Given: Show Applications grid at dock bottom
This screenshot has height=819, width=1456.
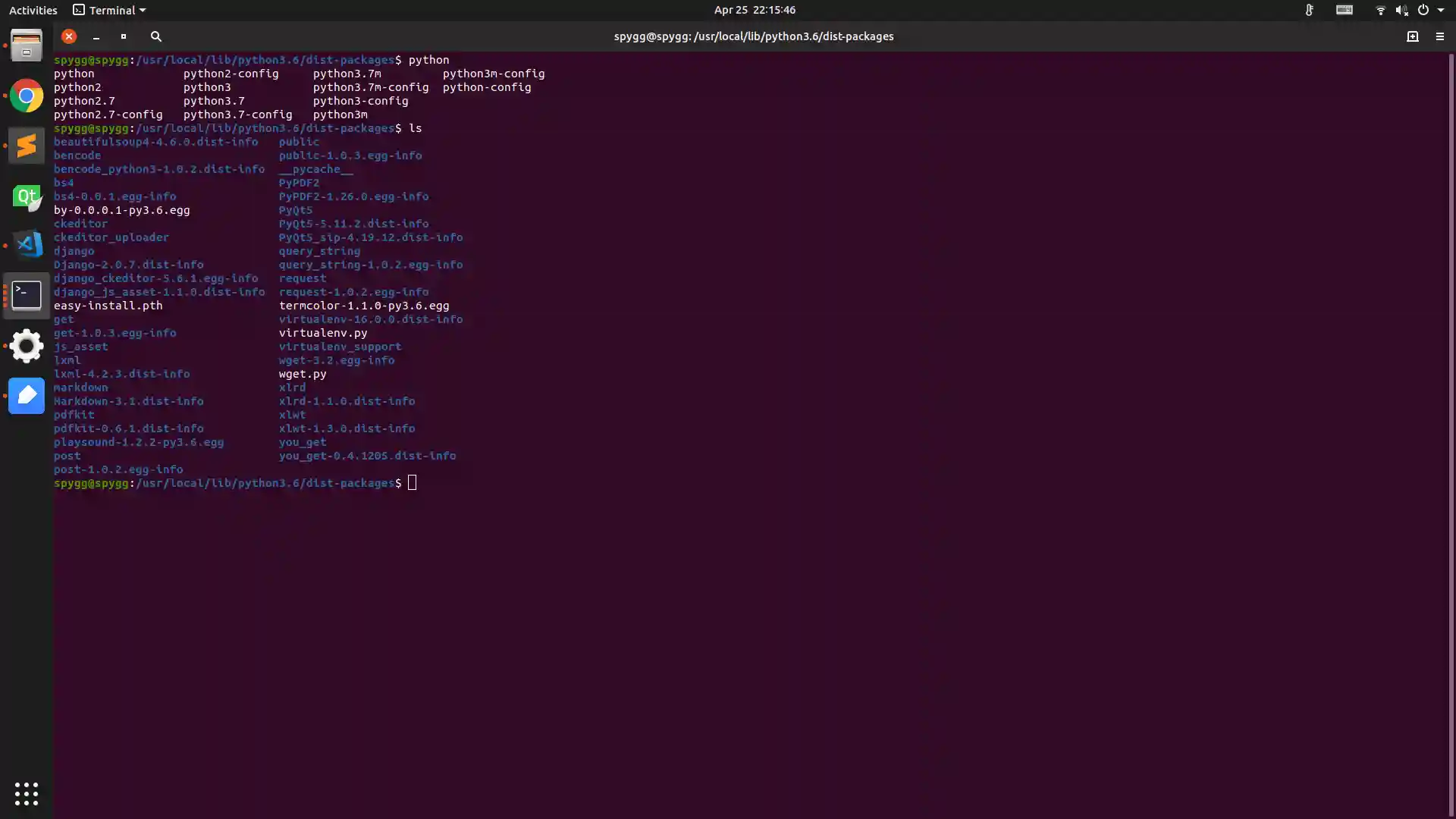Looking at the screenshot, I should 27,794.
